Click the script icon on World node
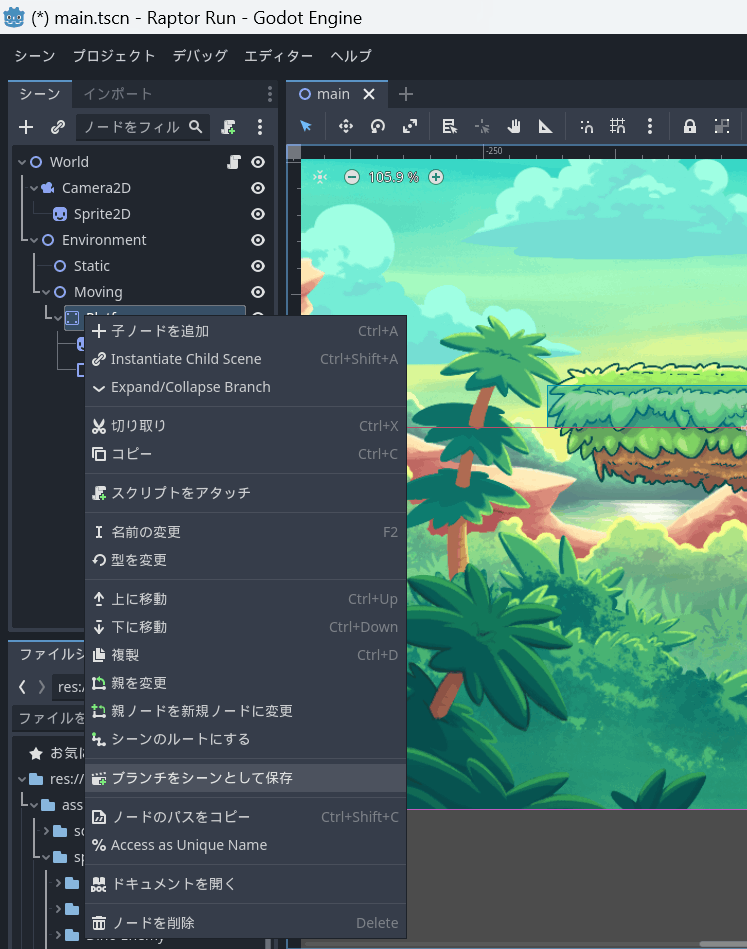 [x=234, y=162]
